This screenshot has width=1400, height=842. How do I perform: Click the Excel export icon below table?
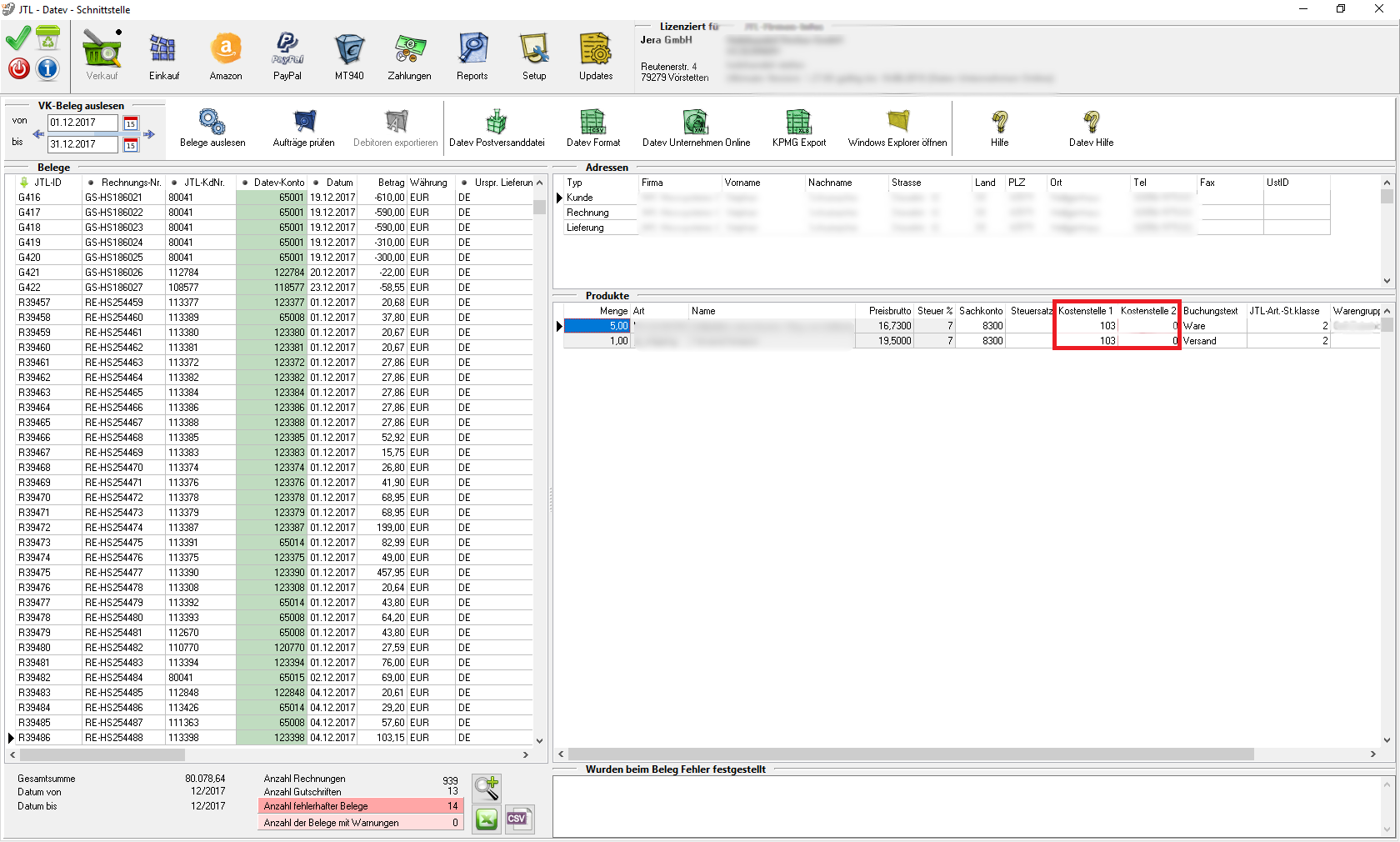487,819
